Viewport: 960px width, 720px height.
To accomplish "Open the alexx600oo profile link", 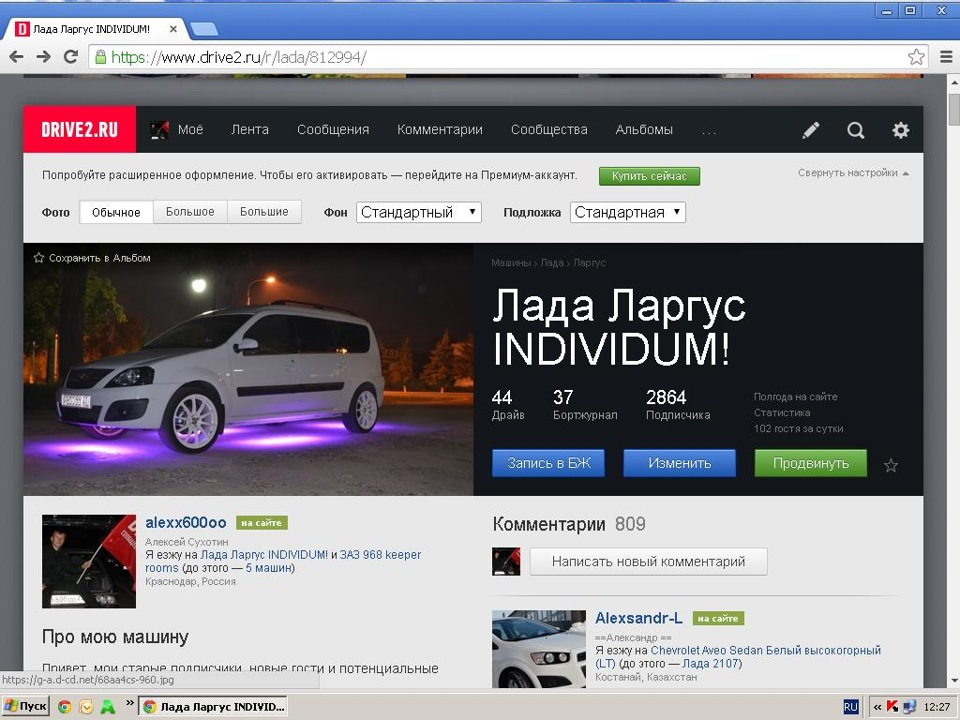I will 186,523.
